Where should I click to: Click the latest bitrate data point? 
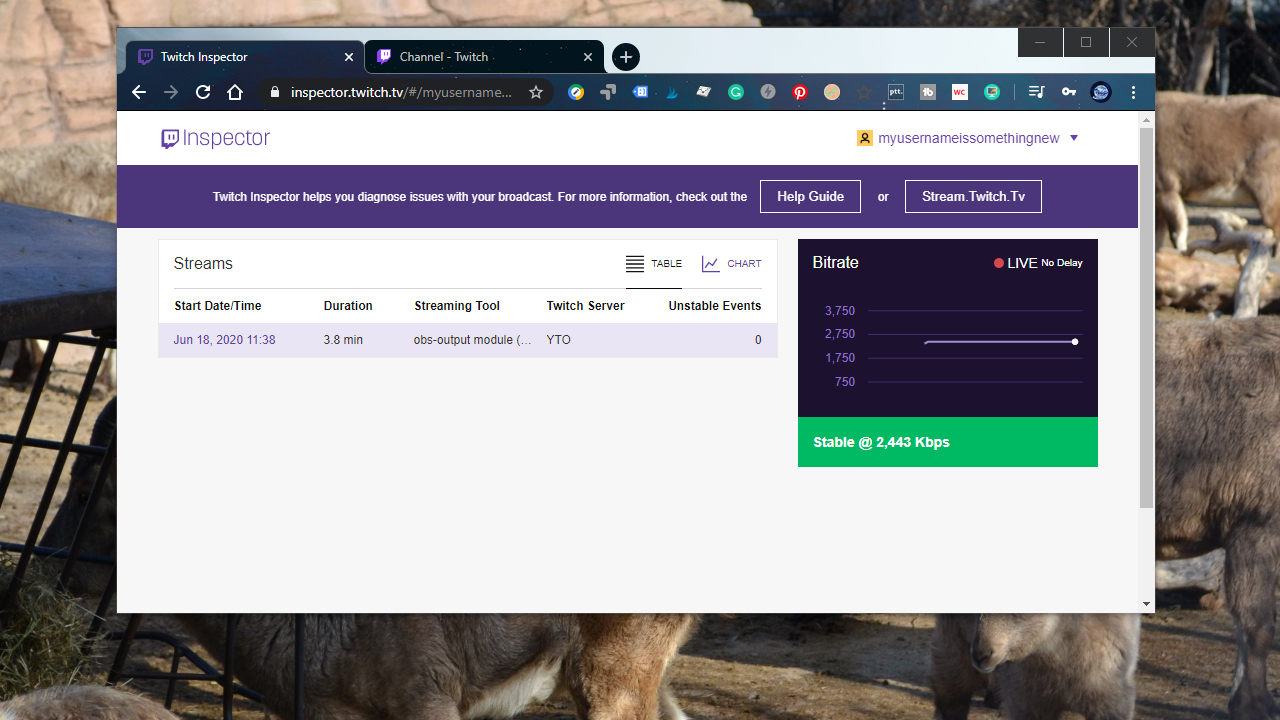pyautogui.click(x=1075, y=342)
